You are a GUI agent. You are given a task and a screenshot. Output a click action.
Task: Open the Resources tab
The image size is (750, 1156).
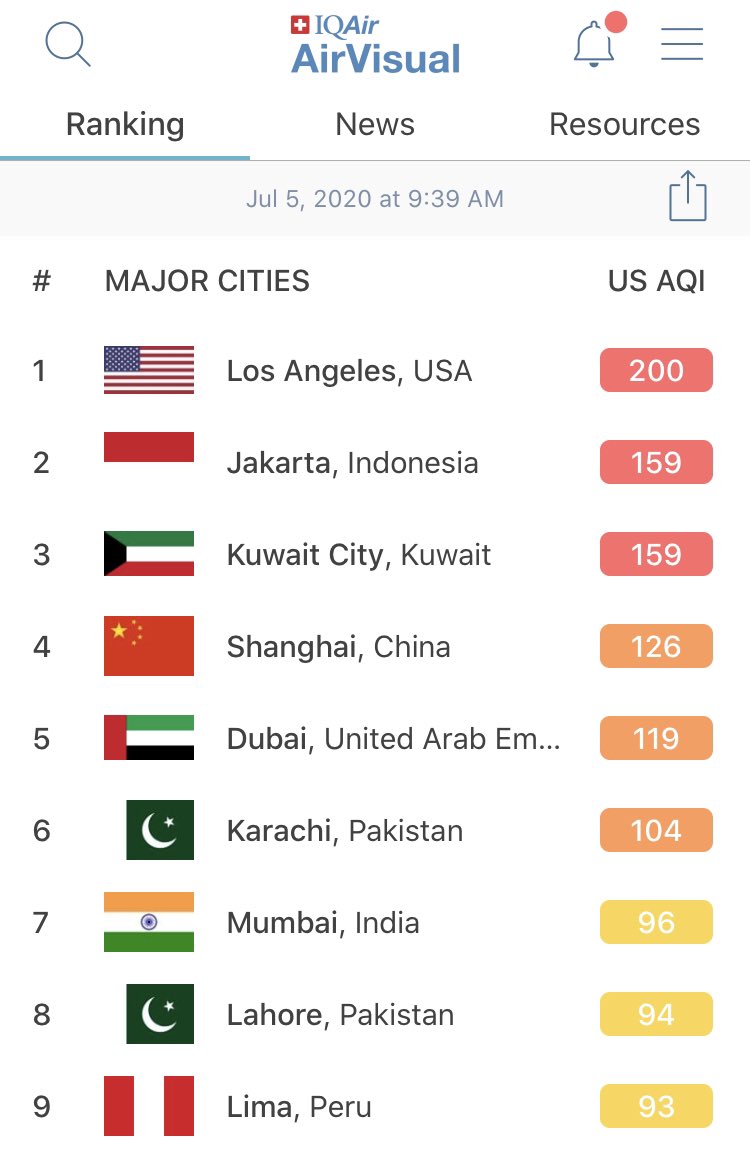click(625, 125)
